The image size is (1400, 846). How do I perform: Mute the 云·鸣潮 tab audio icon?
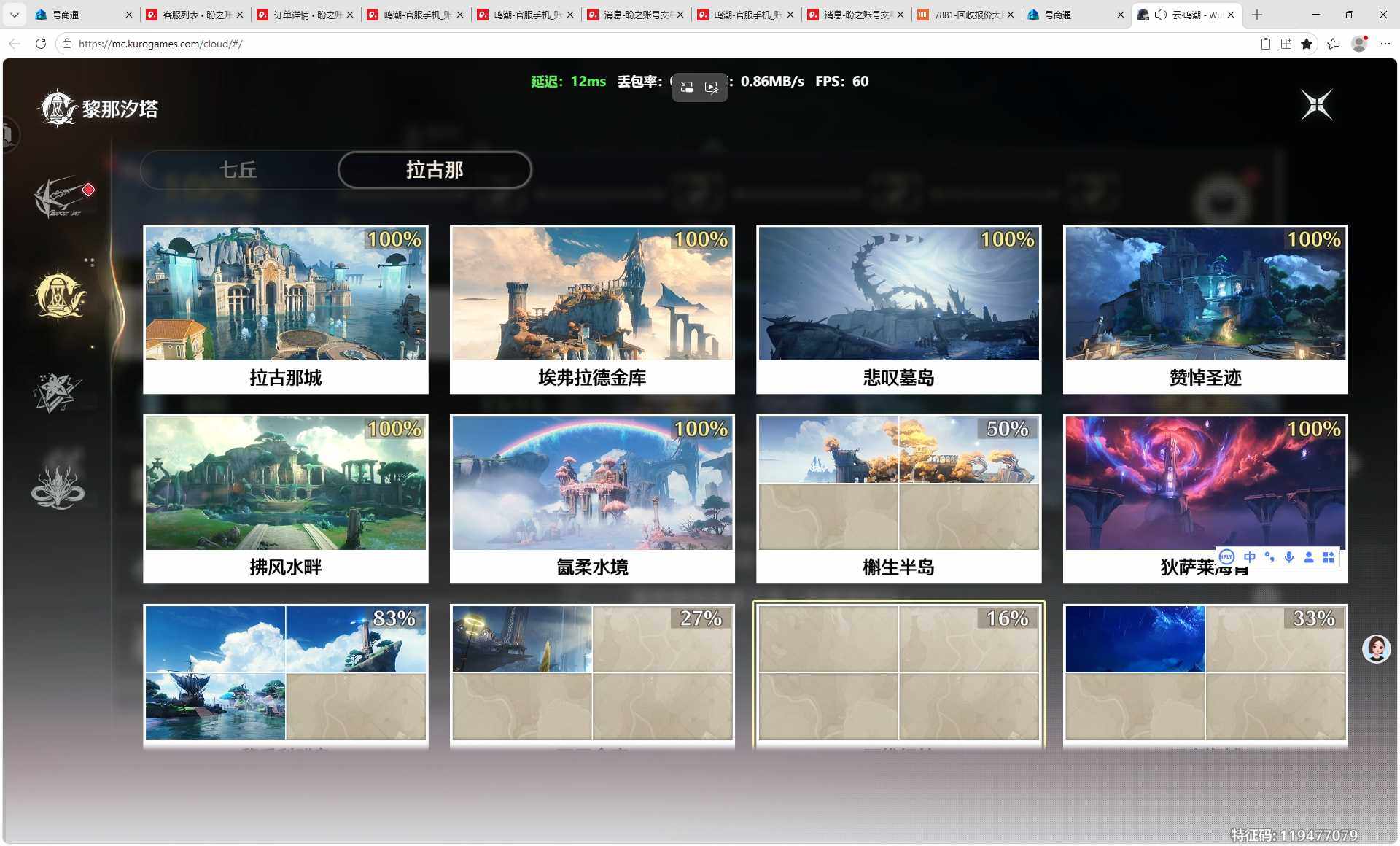tap(1161, 15)
